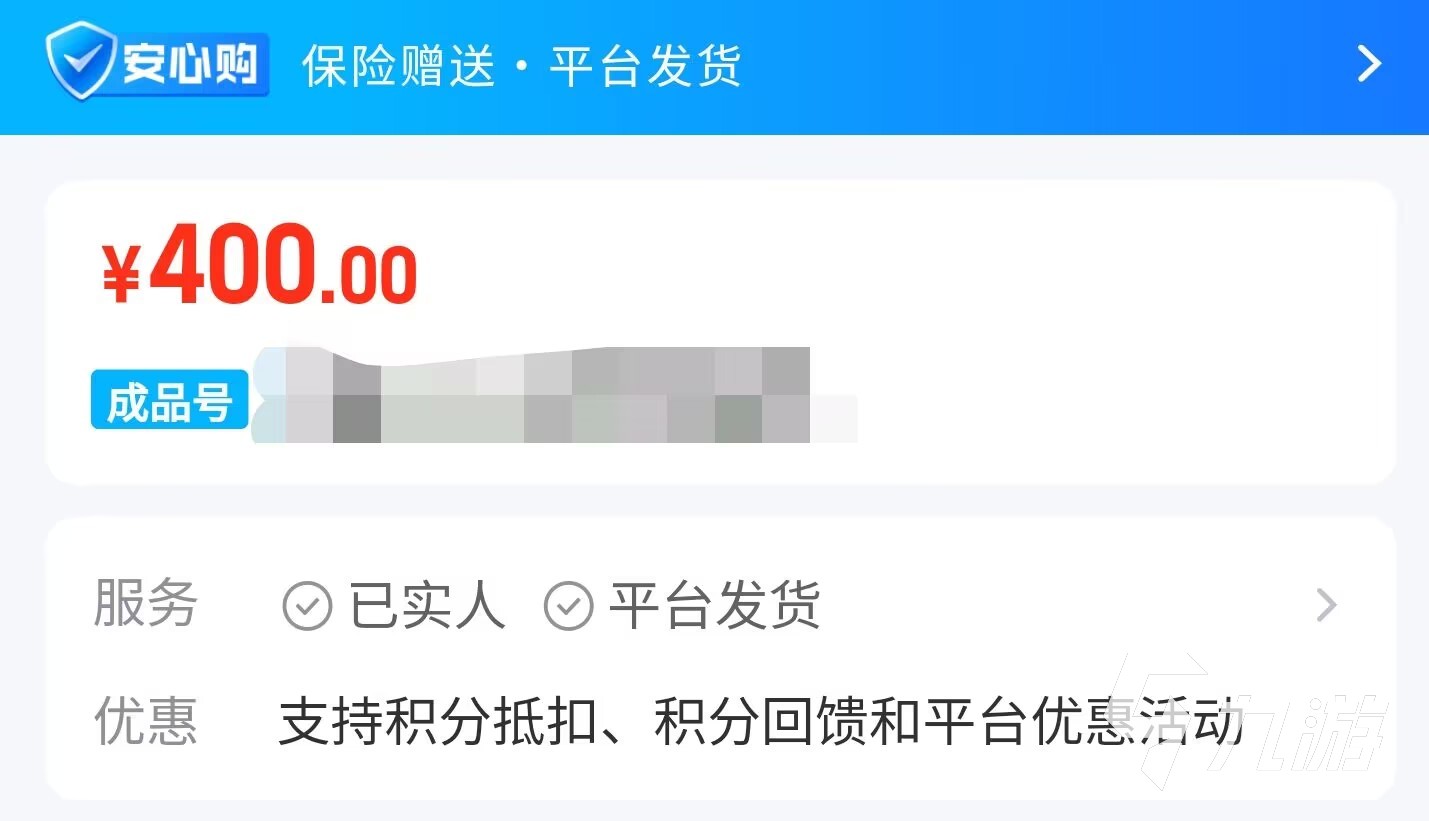This screenshot has height=821, width=1429.
Task: Click the 服务 row label
Action: (x=145, y=604)
